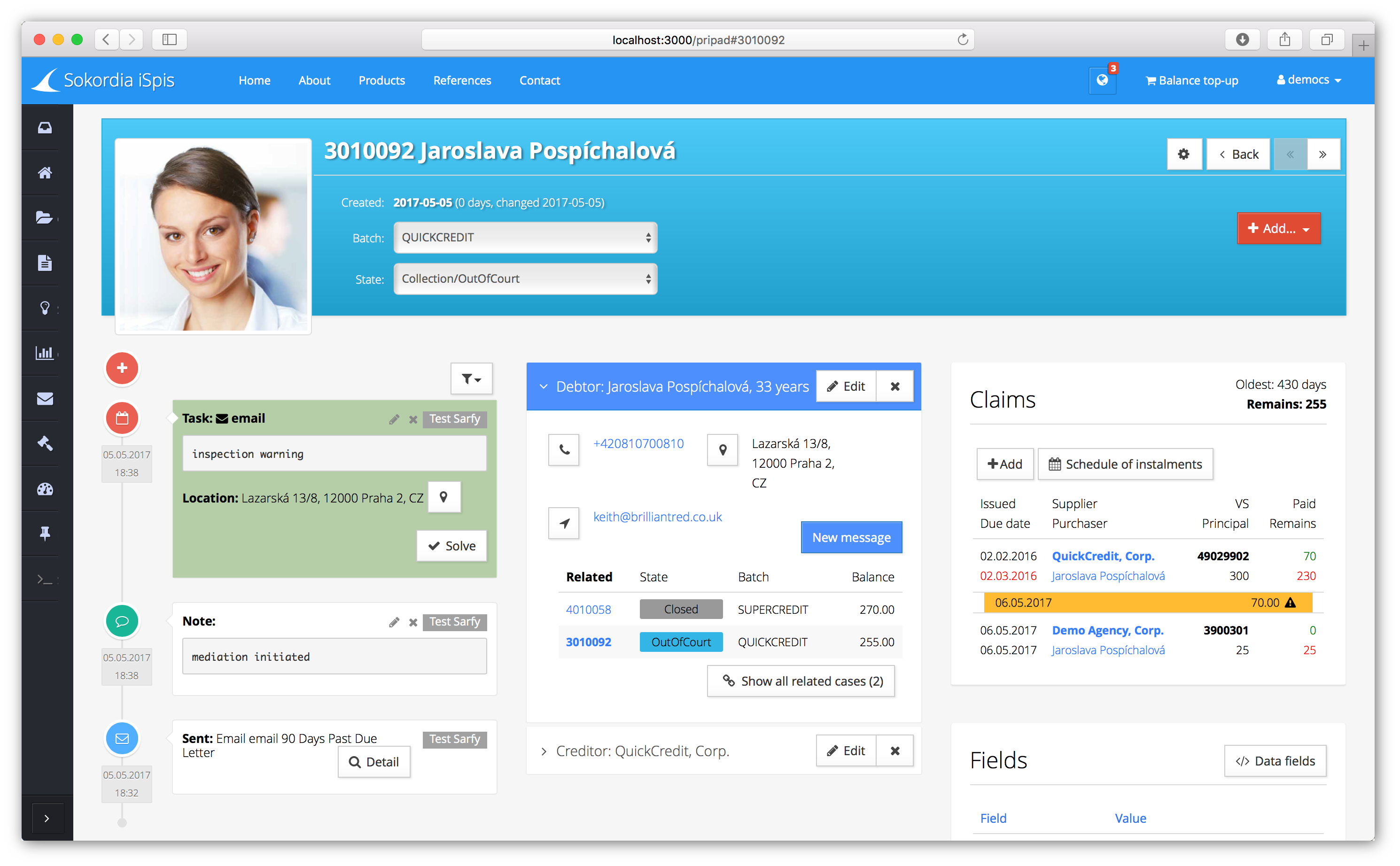Collapse the Debtor panel chevron
This screenshot has height=866, width=1400.
(544, 387)
